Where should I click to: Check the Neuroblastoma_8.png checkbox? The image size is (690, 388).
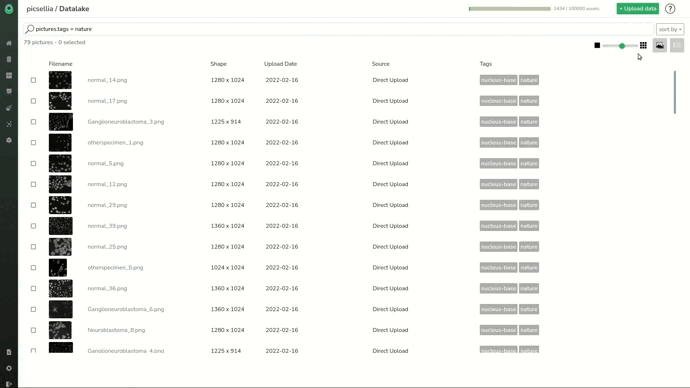coord(33,330)
